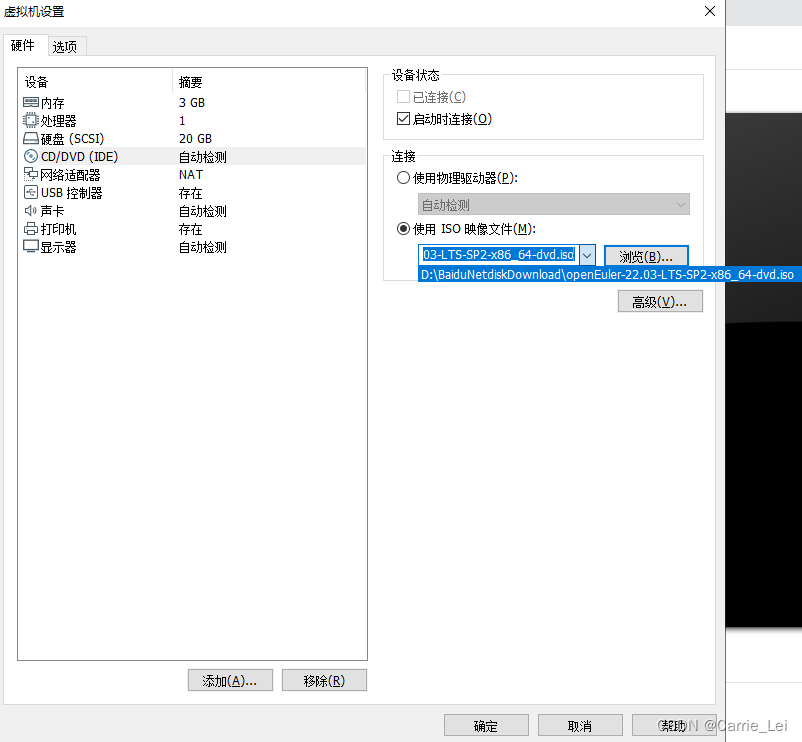The image size is (802, 742).
Task: Select the 声卡 row label
Action: [52, 211]
